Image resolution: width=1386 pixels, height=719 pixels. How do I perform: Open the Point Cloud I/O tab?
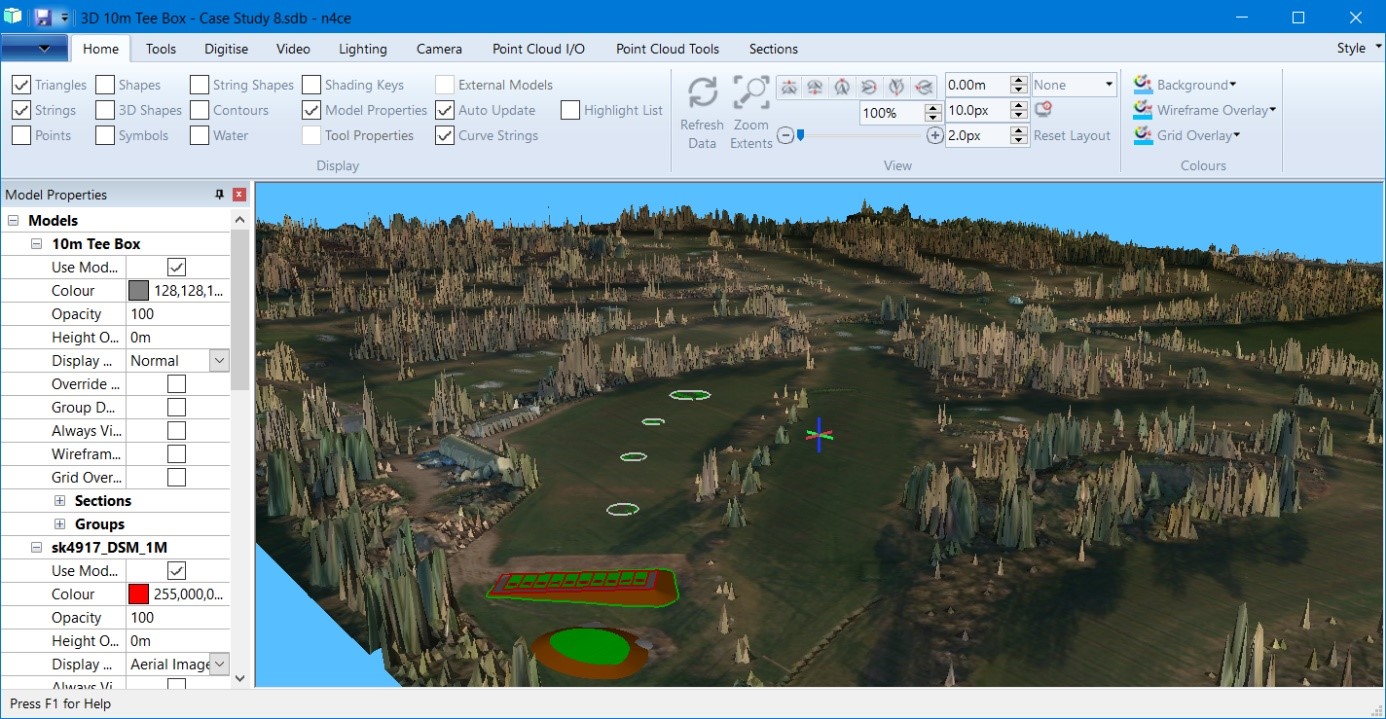pos(539,48)
